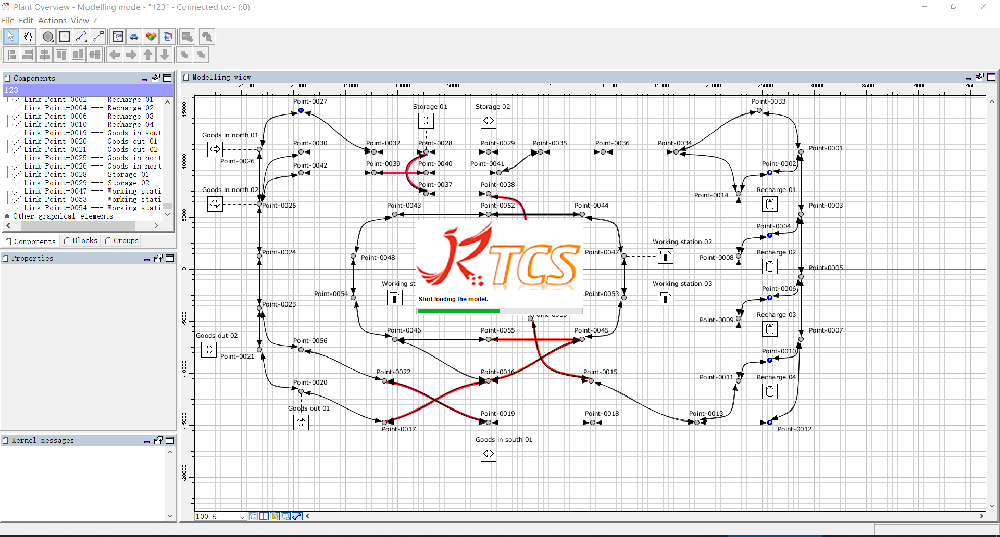Click the Point-0027 node on the canvas
This screenshot has width=1000, height=537.
pyautogui.click(x=300, y=111)
